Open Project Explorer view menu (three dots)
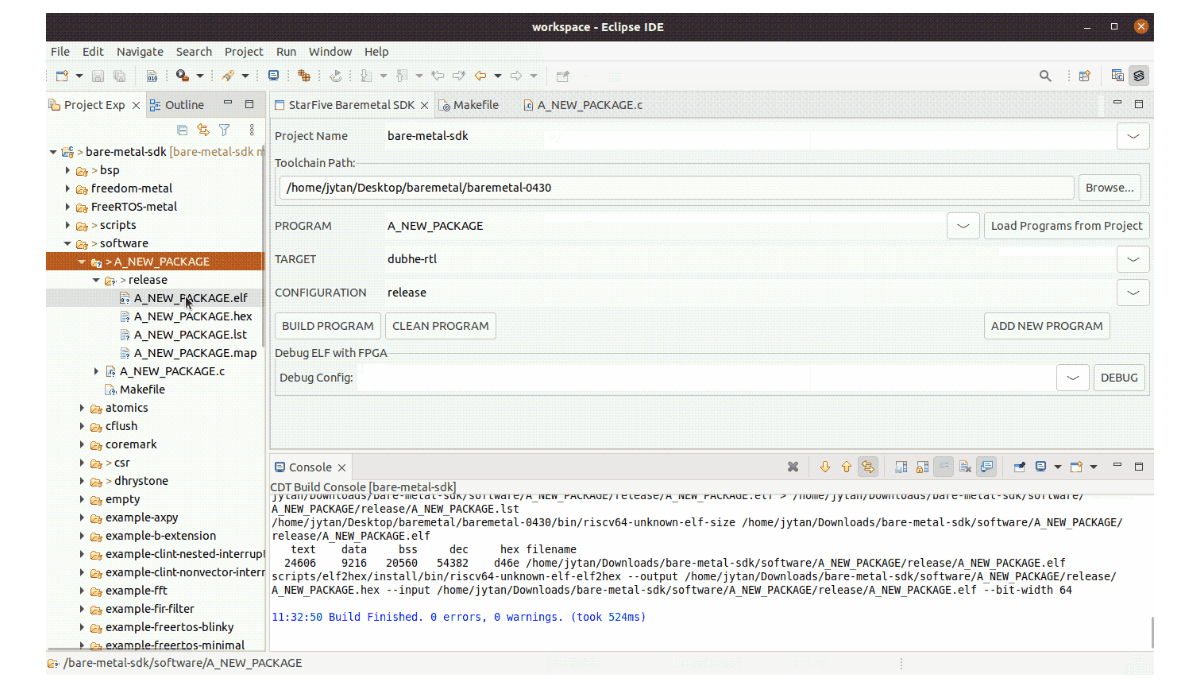The image size is (1204, 698). [251, 130]
